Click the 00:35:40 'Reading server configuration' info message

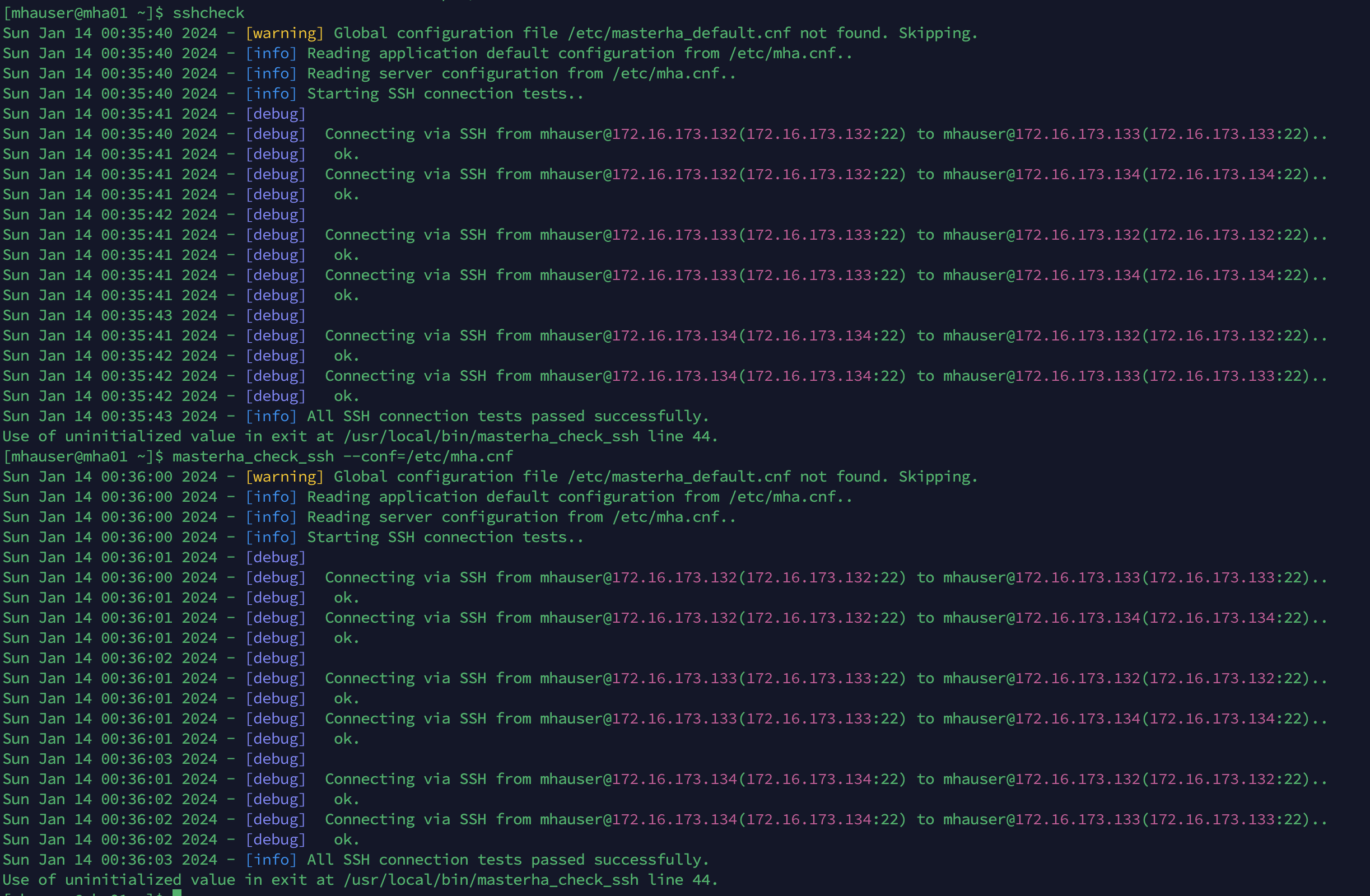coord(520,74)
